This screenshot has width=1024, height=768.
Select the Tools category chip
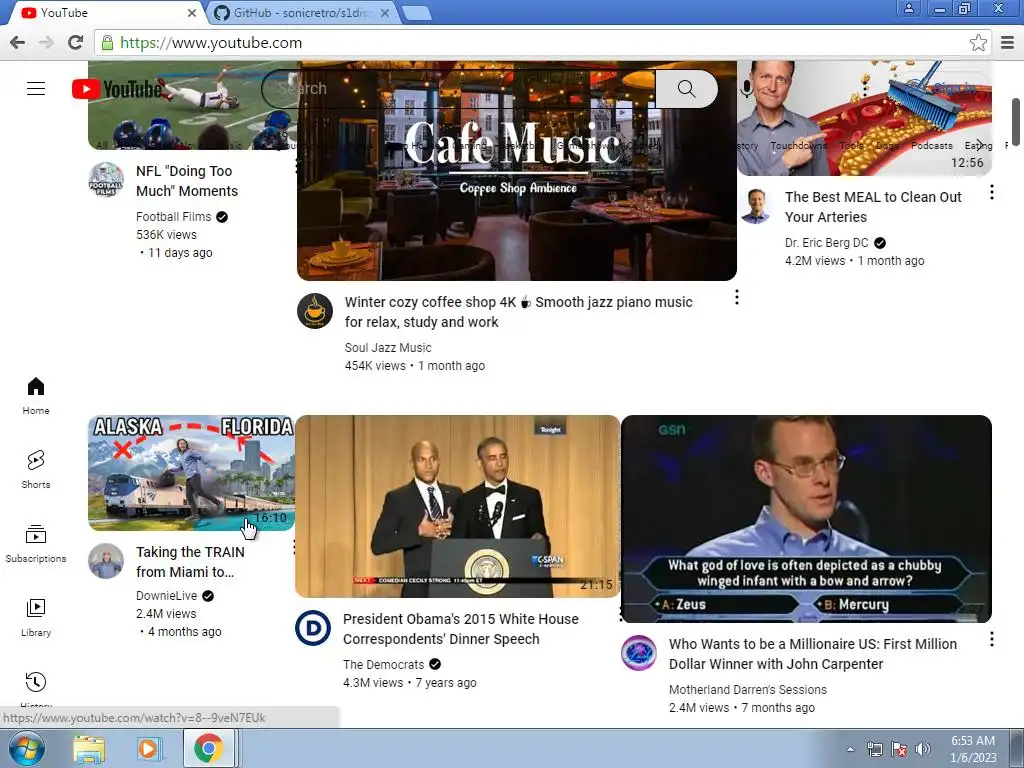point(851,146)
